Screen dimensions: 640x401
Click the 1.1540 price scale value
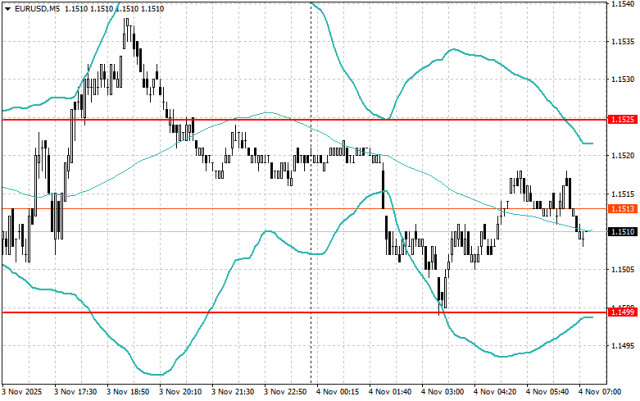622,4
